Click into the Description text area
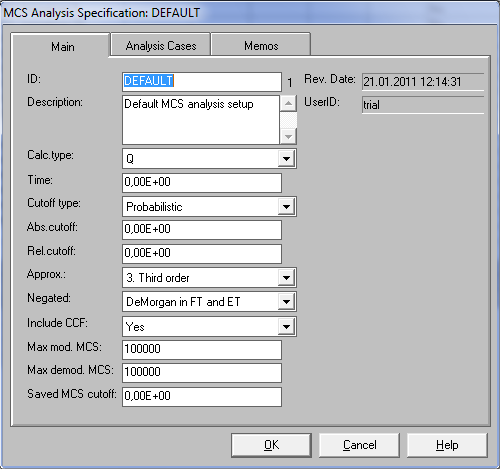Viewport: 500px width, 469px height. [x=201, y=120]
